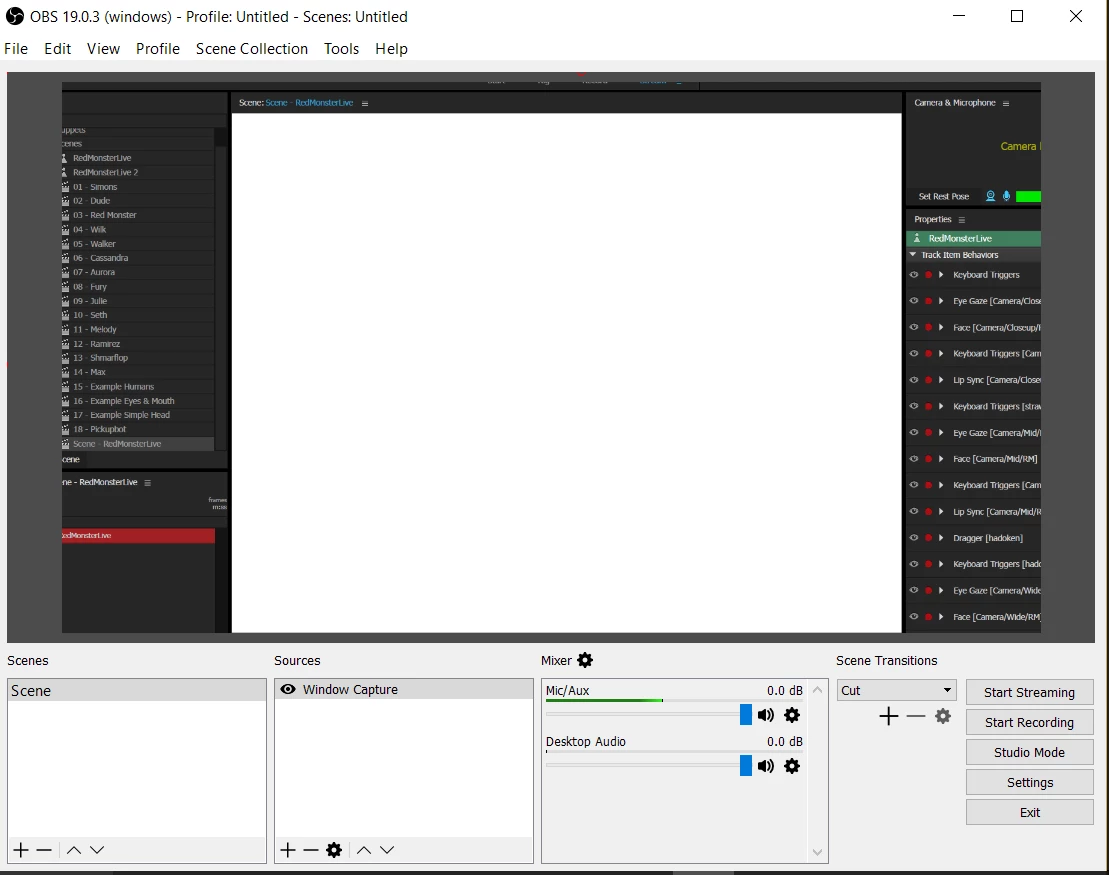
Task: Mute the Mic/Aux speaker icon
Action: coord(766,715)
